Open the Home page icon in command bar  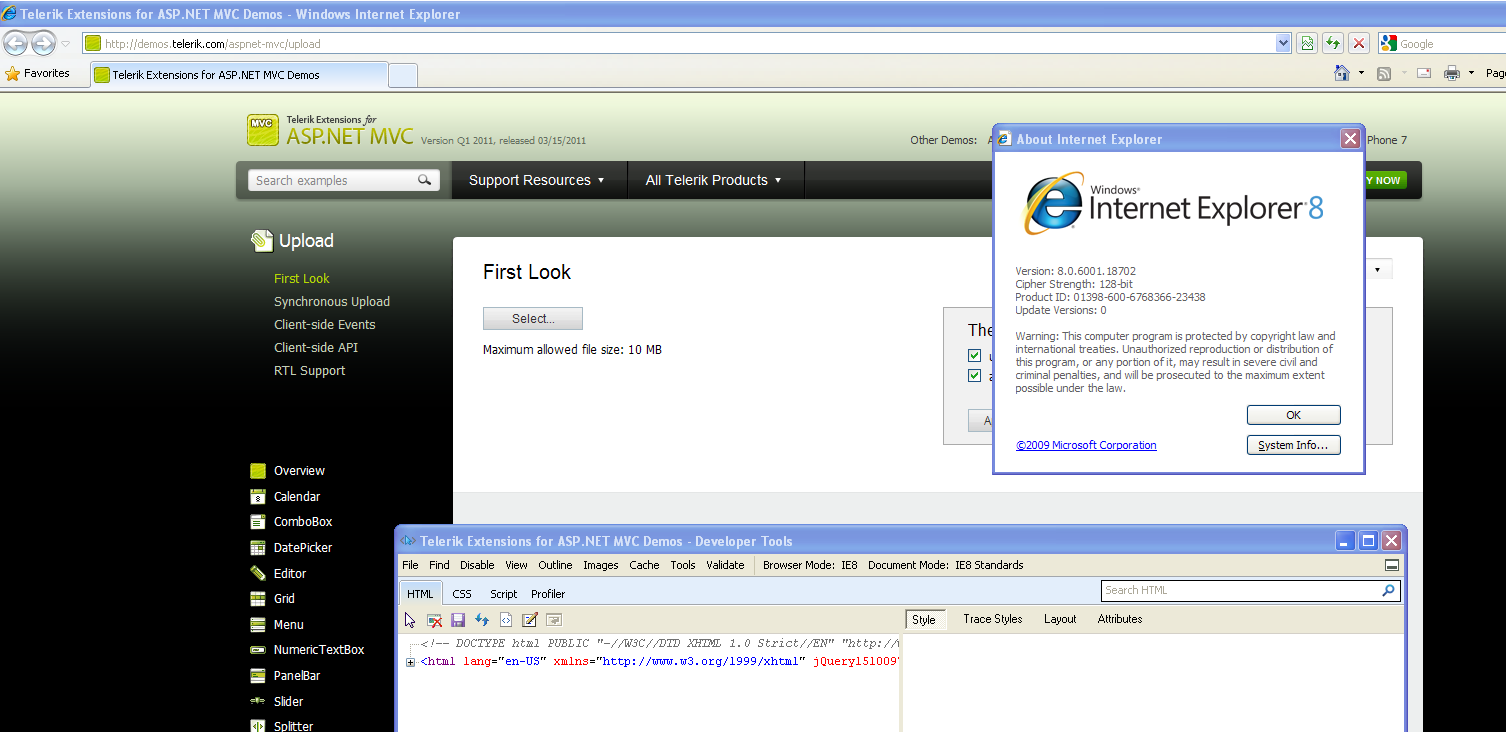pos(1342,73)
